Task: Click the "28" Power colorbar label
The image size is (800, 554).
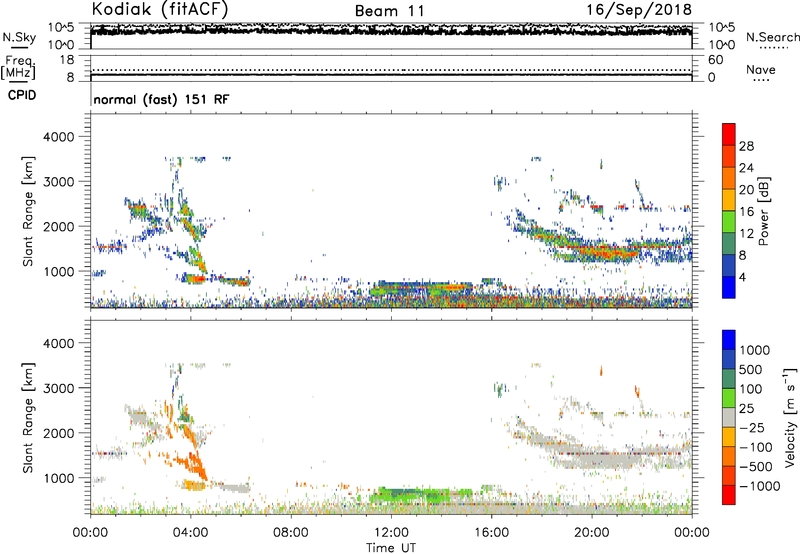Action: [746, 146]
